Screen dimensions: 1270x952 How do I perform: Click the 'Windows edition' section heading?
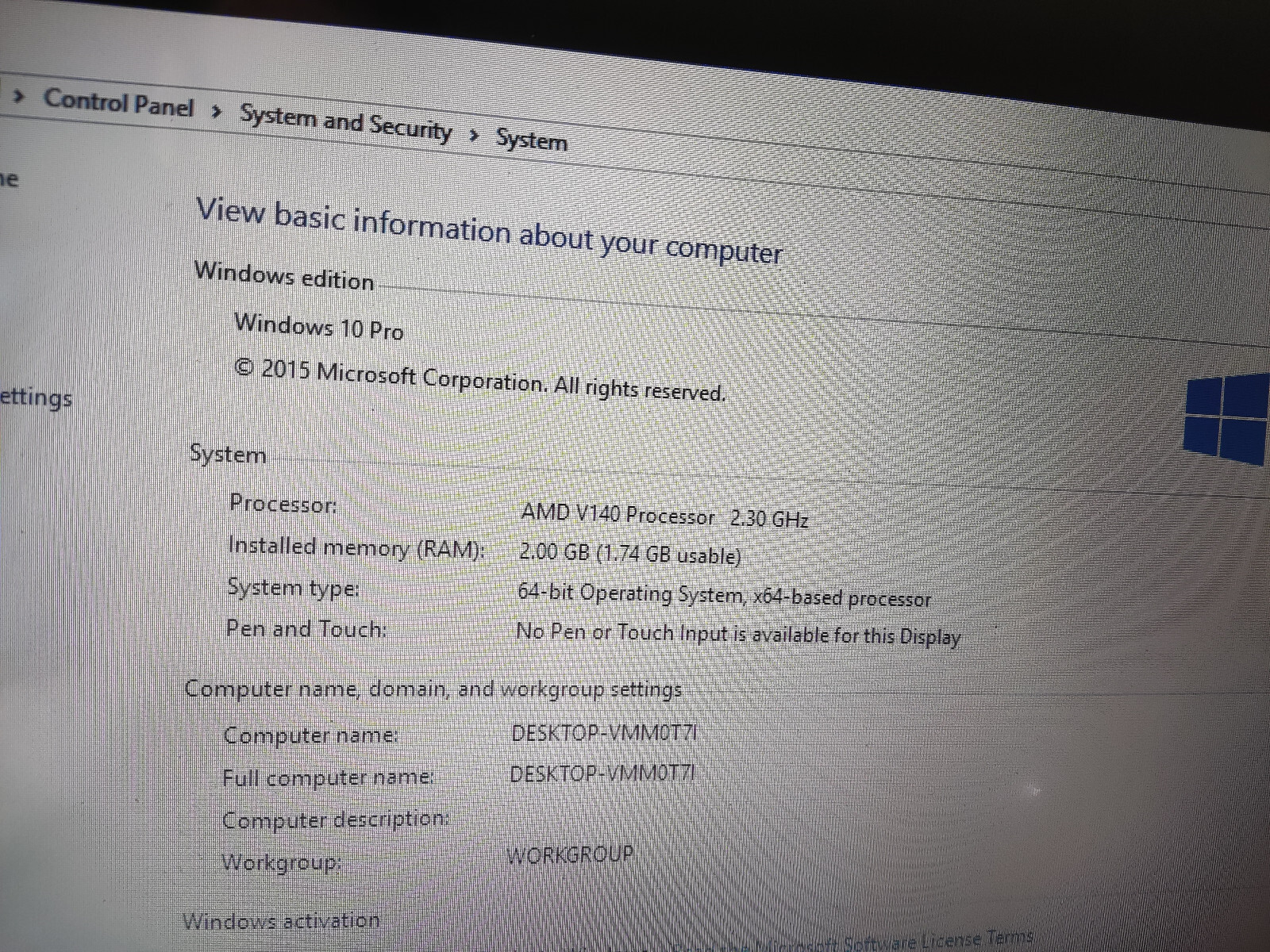pyautogui.click(x=284, y=276)
